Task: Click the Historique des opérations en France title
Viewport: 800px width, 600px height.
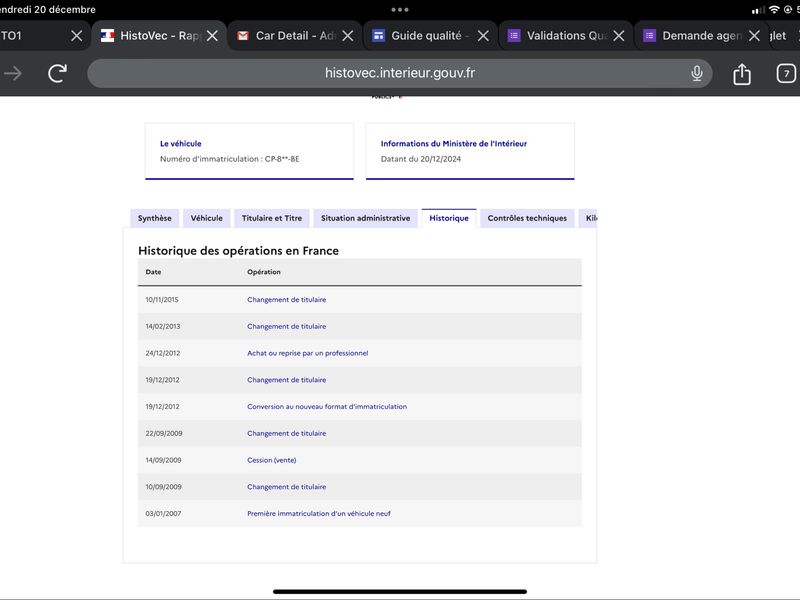Action: [238, 251]
